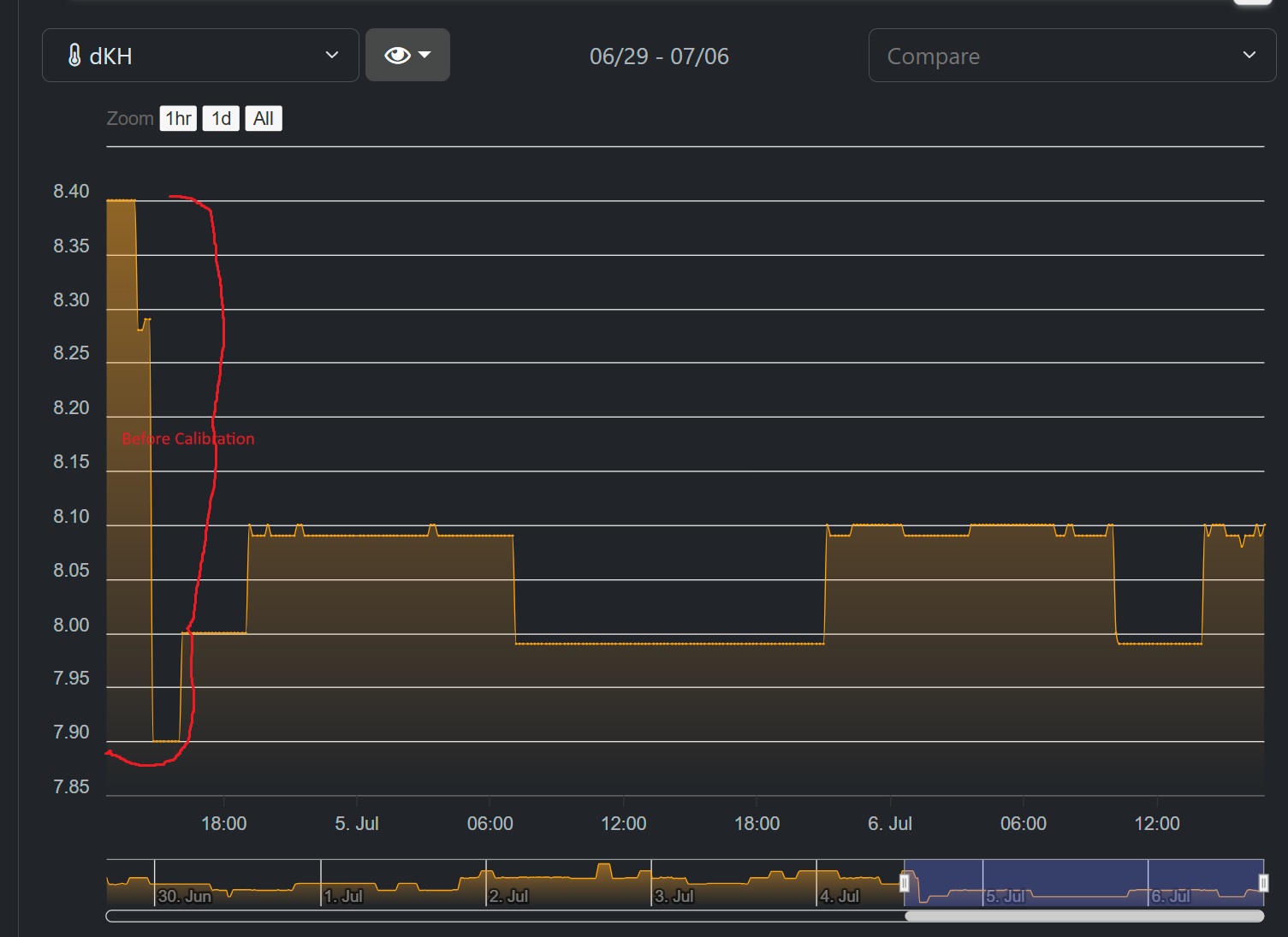
Task: Click the left navigator range handle
Action: 905,883
